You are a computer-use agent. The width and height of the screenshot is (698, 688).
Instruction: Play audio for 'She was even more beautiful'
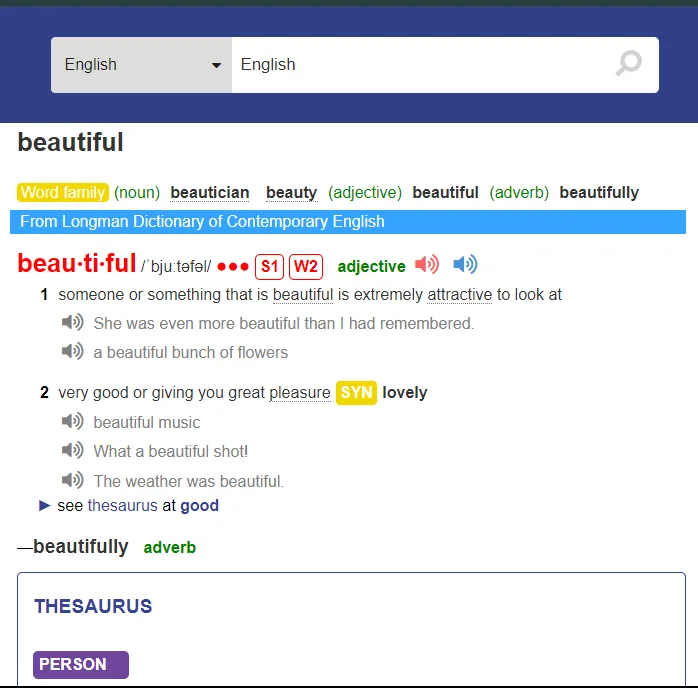point(73,322)
